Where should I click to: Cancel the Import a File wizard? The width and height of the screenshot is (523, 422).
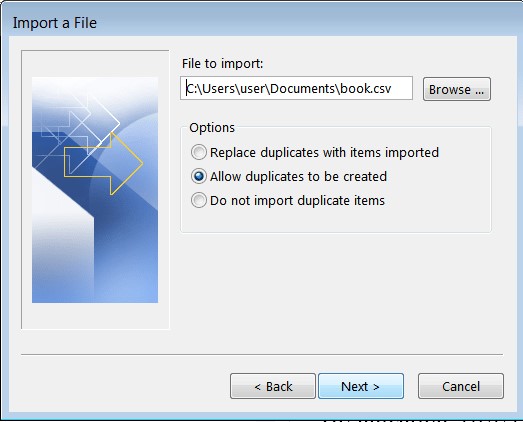coord(461,386)
